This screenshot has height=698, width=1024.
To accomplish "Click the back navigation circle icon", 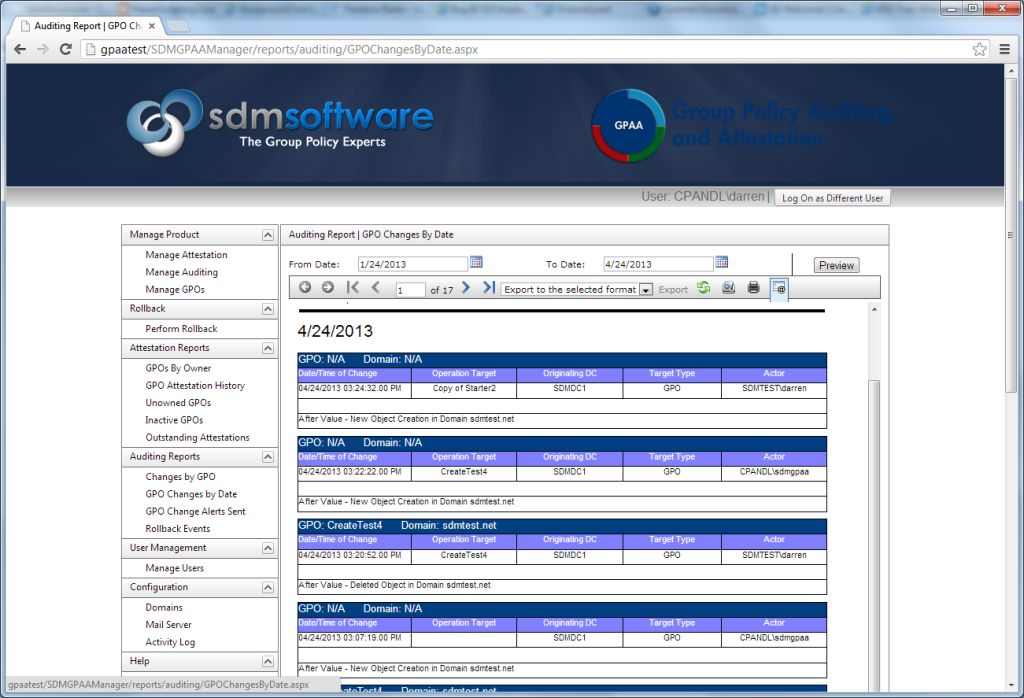I will (306, 286).
